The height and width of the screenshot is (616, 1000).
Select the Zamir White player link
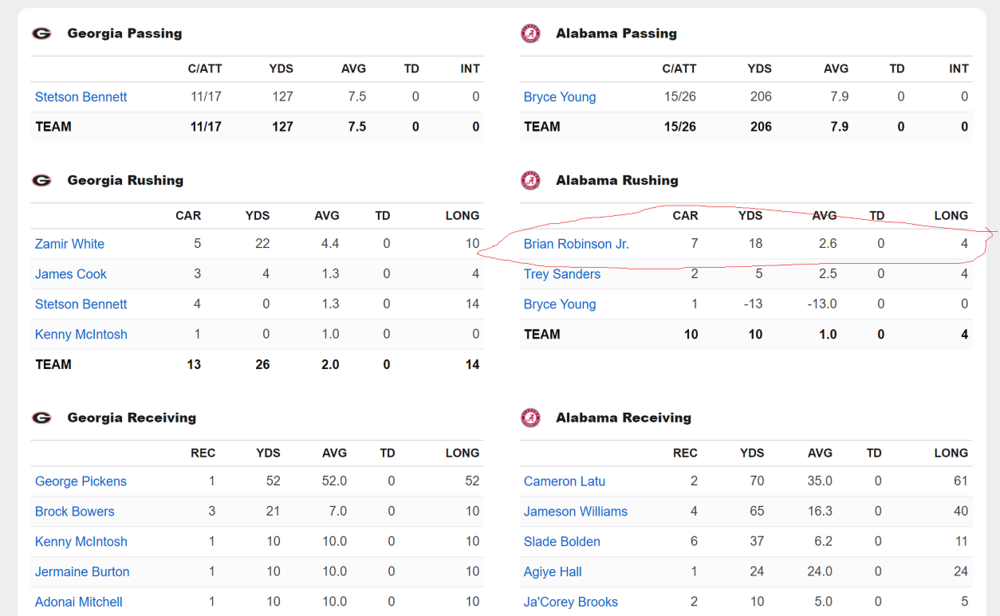[x=69, y=244]
